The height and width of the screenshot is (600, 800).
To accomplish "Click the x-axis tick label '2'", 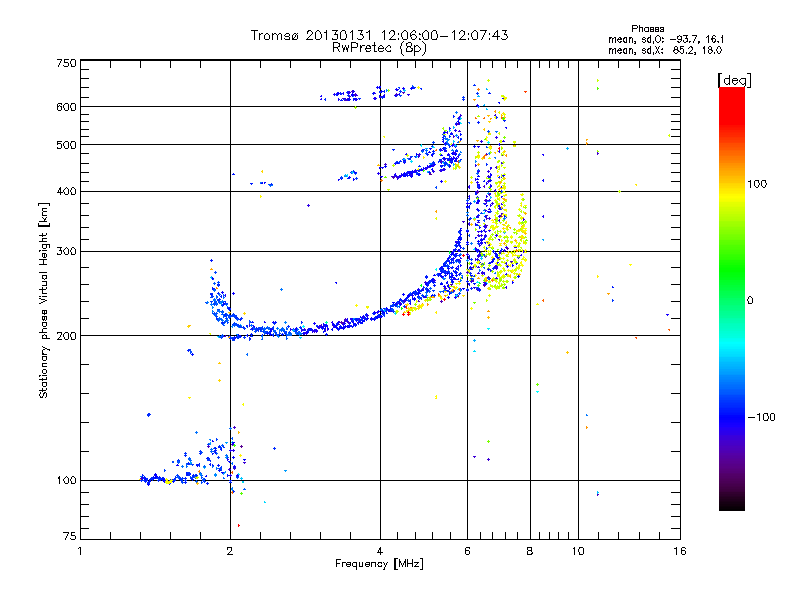I will tap(230, 551).
